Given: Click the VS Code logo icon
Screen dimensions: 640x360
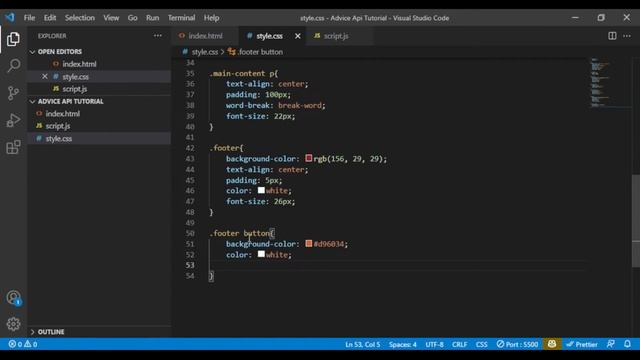Looking at the screenshot, I should pos(10,18).
